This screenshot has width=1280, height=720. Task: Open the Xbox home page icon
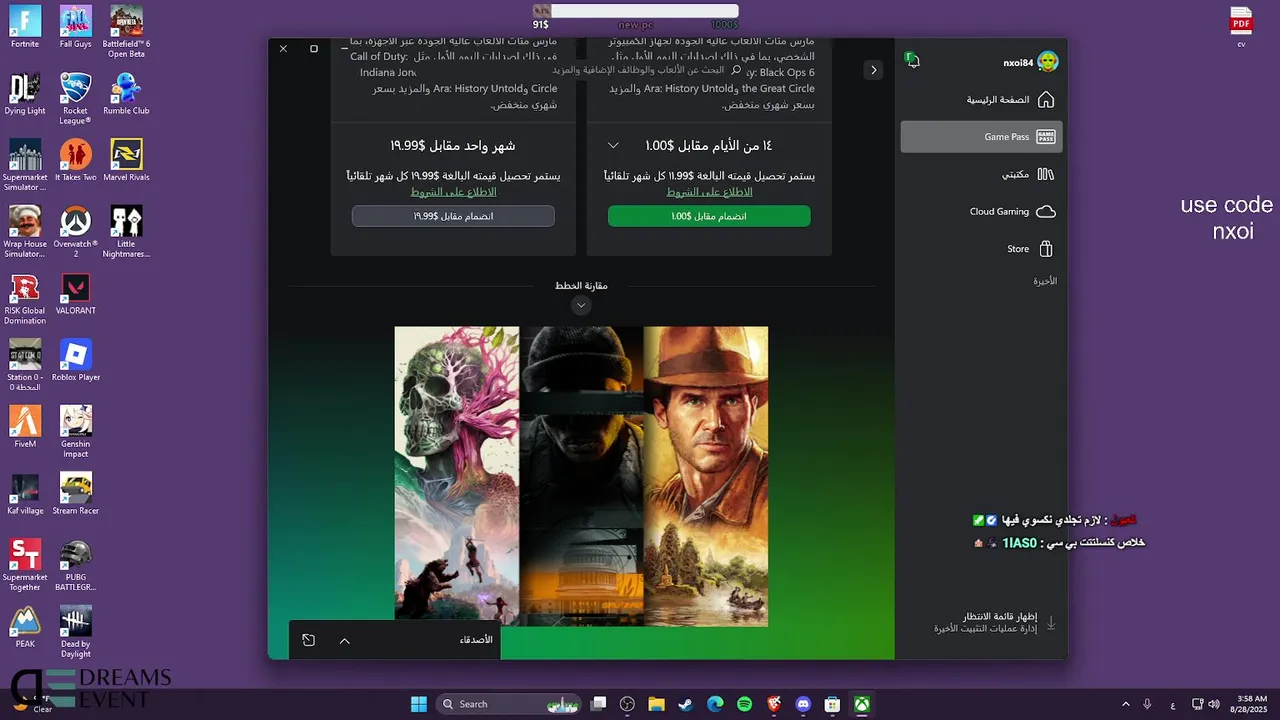(x=1046, y=100)
